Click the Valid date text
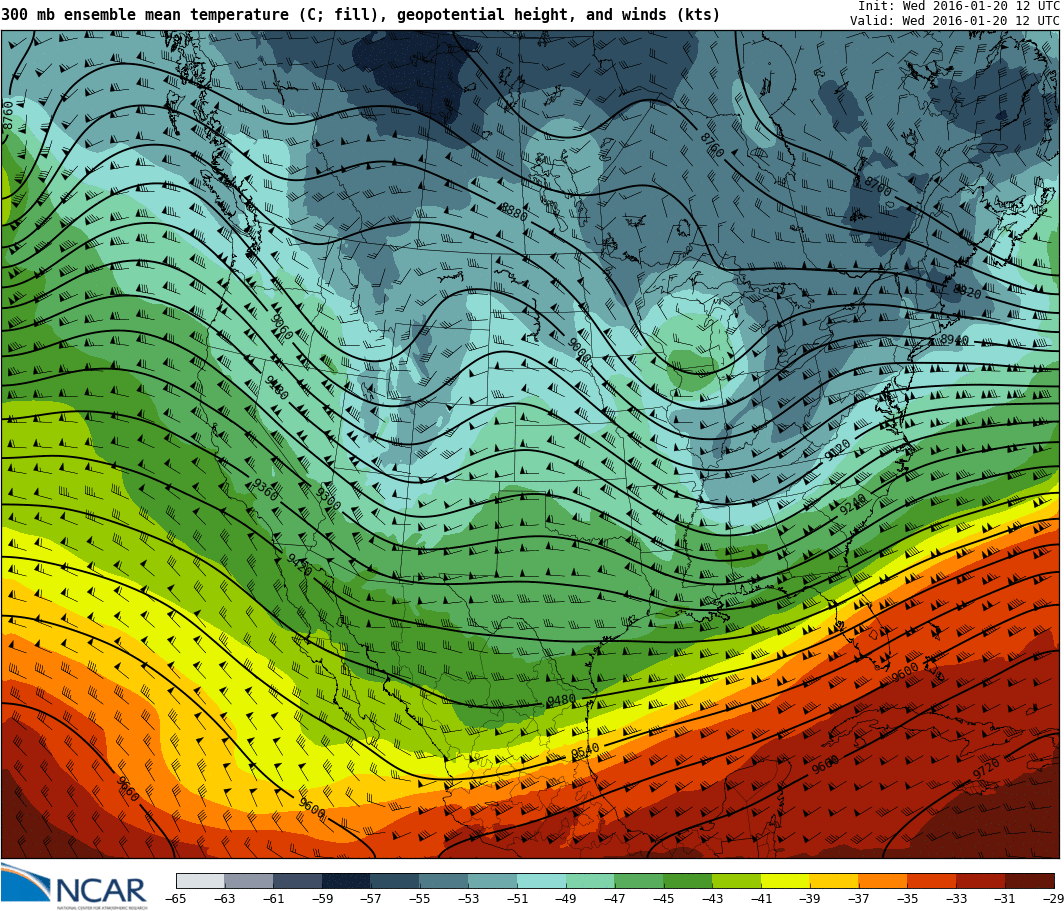1064x911 pixels. [954, 21]
